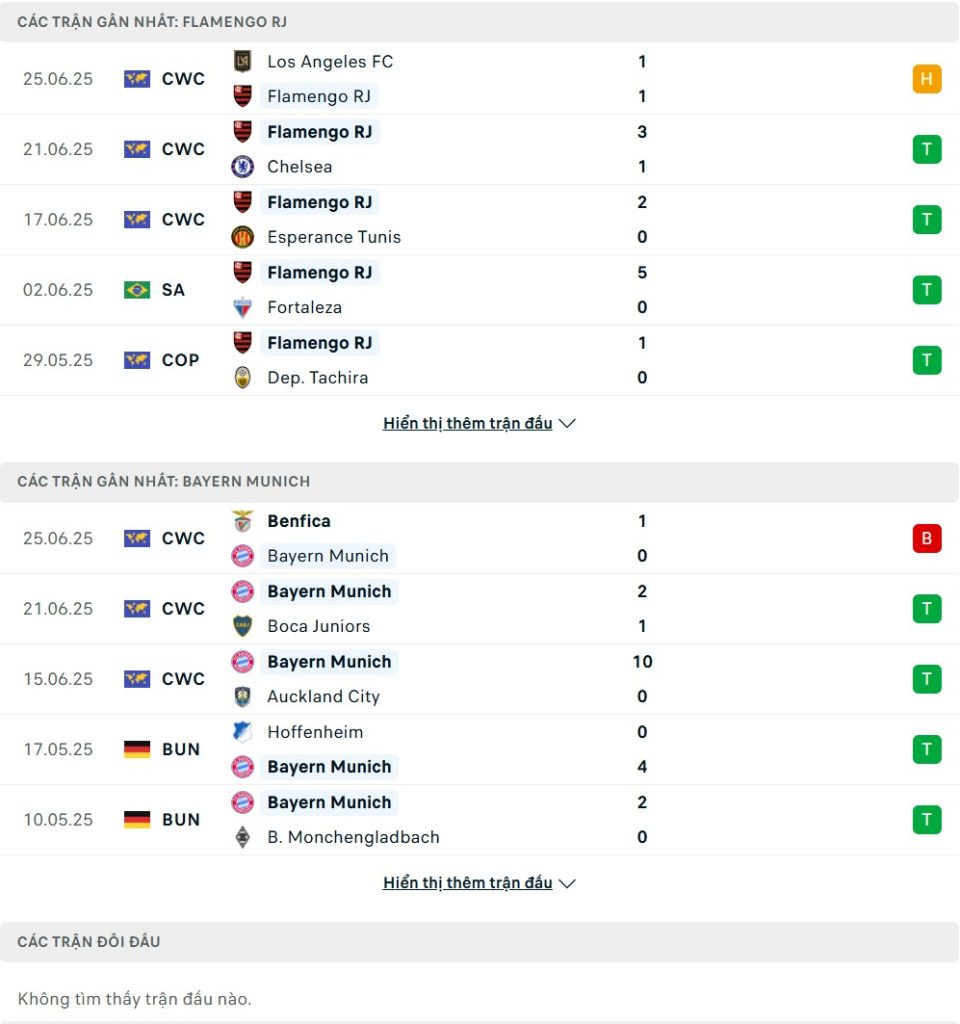Click the Hoffenheim club logo
Screen dimensions: 960x1024
click(x=242, y=732)
